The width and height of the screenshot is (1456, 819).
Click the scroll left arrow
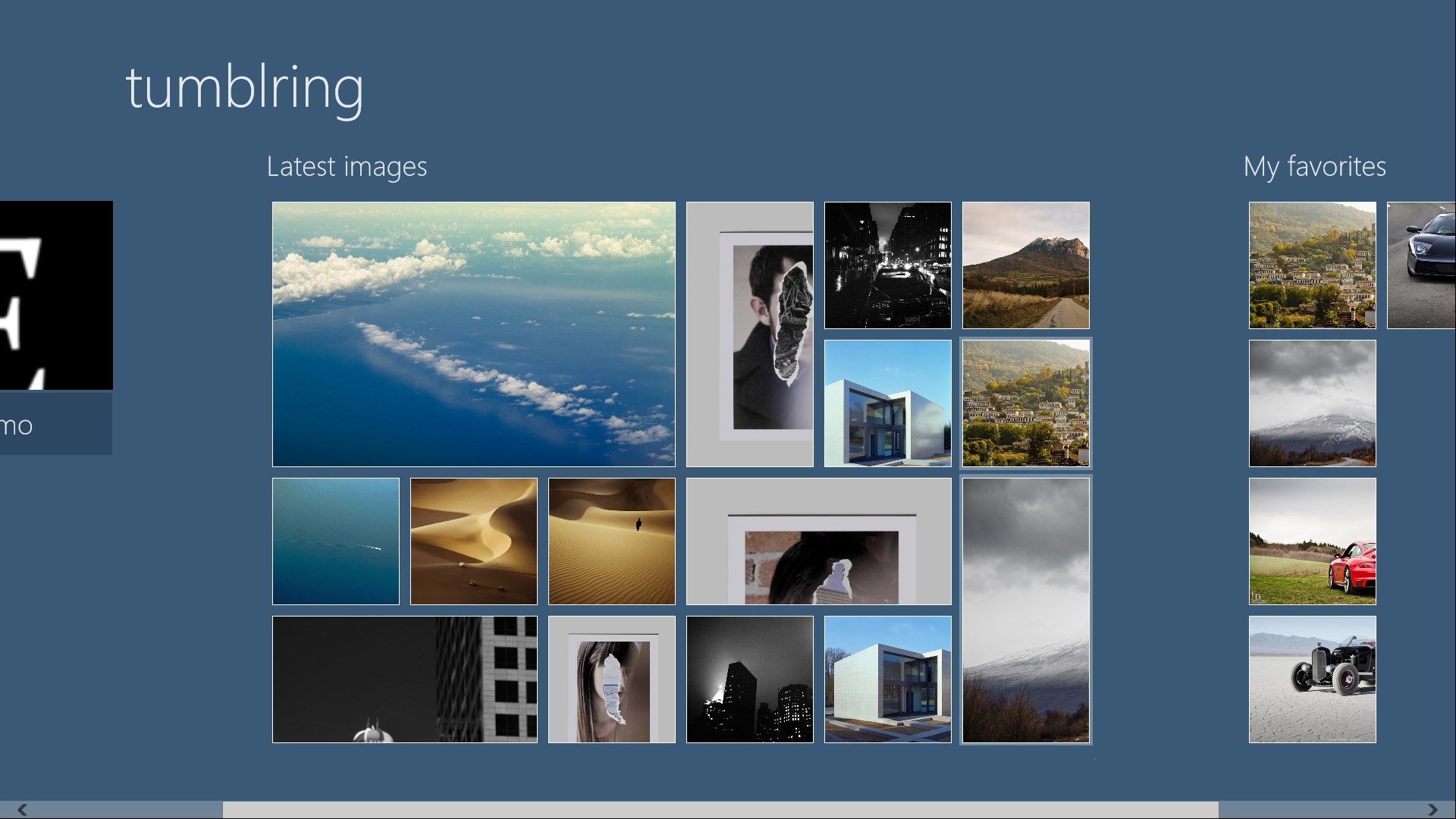(22, 809)
